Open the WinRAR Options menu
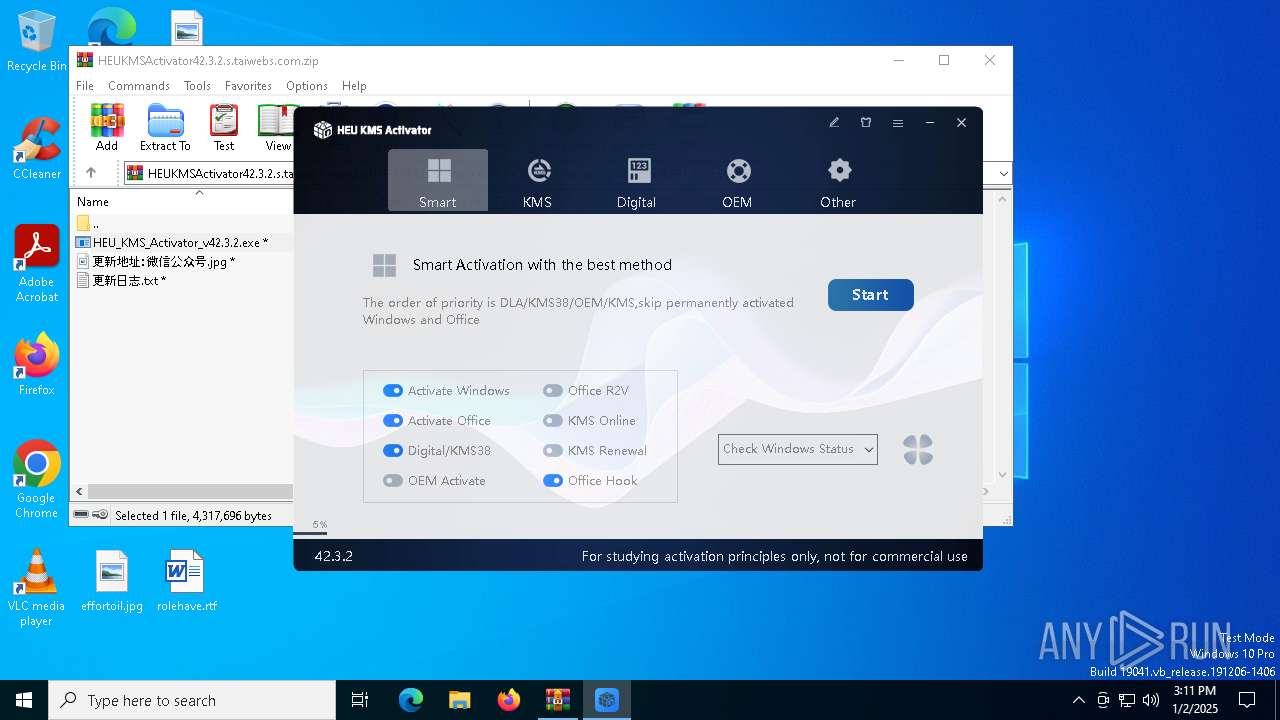The image size is (1280, 720). (307, 86)
